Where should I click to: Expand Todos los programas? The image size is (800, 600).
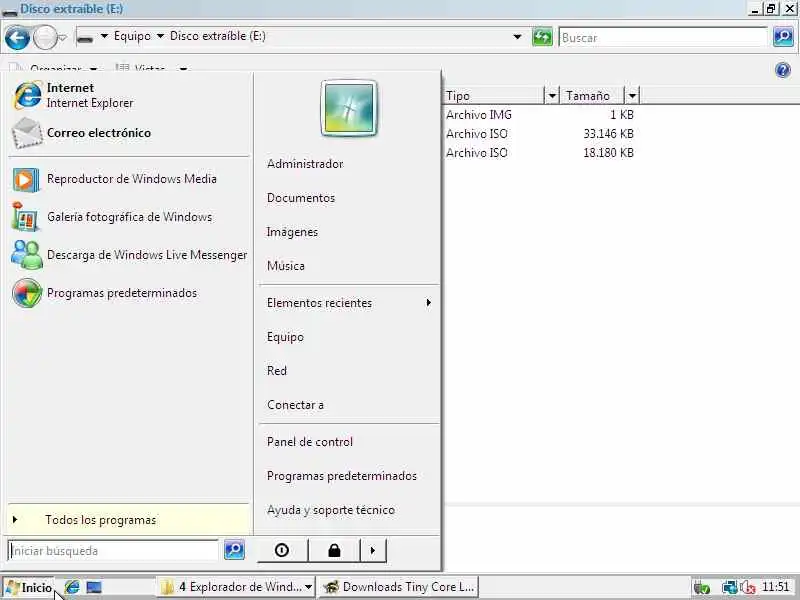click(x=129, y=520)
